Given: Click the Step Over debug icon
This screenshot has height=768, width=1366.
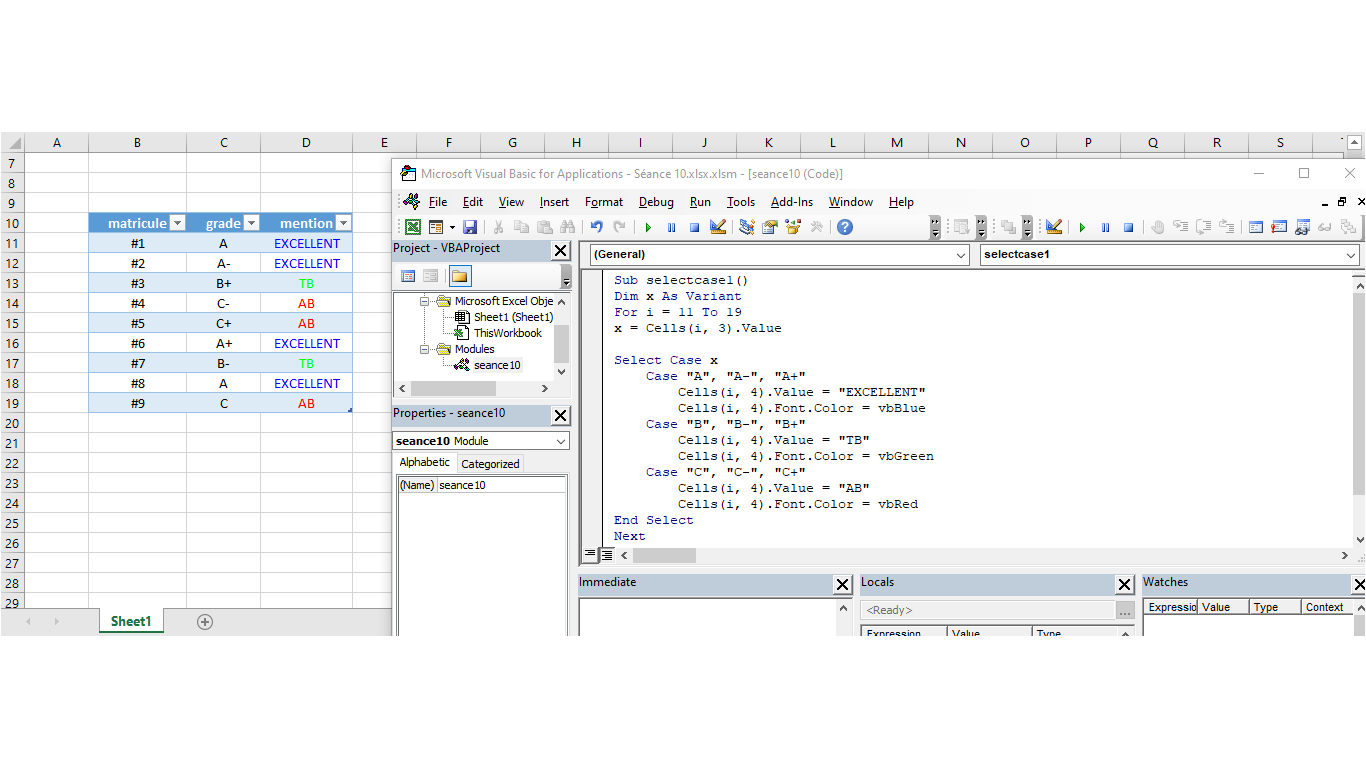Looking at the screenshot, I should point(1203,227).
